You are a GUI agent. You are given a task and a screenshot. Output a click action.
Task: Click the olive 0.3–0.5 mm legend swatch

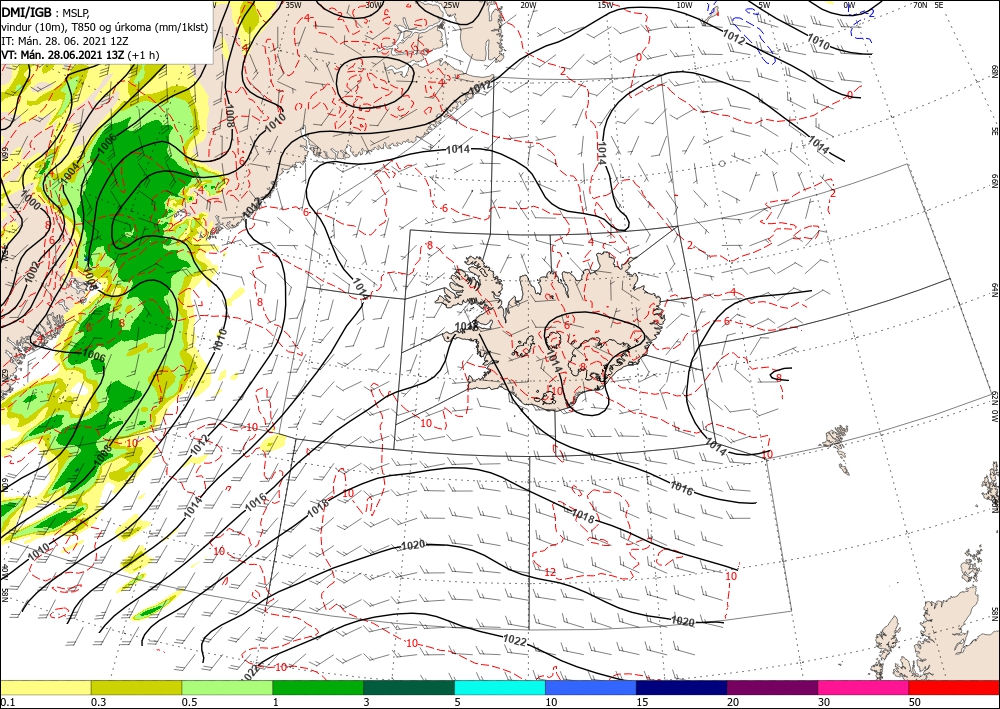136,687
